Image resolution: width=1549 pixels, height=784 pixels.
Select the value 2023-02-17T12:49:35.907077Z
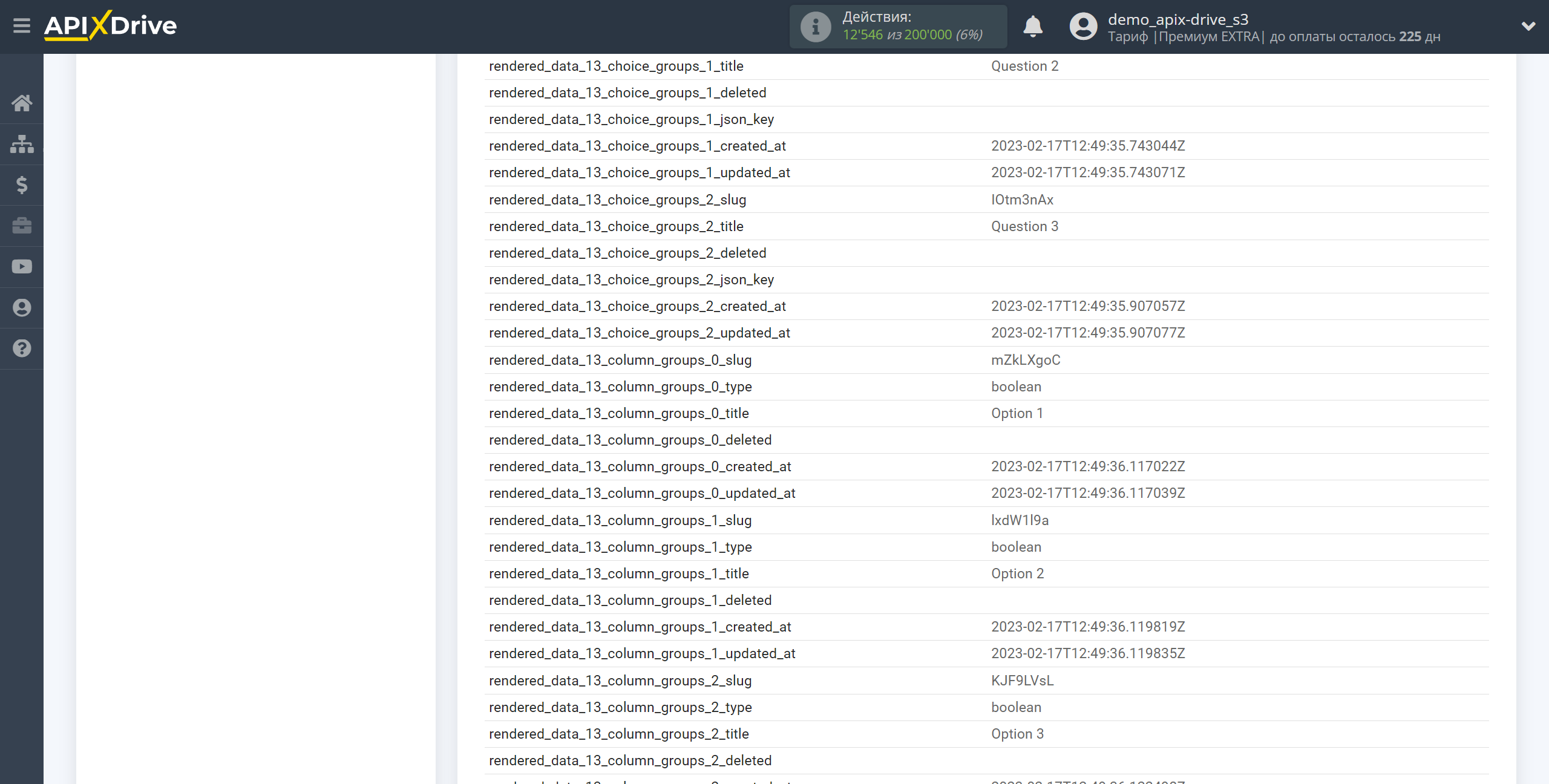(1088, 333)
